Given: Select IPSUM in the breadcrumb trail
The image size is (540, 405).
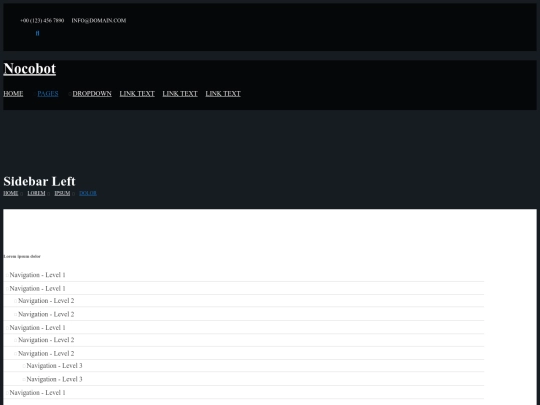Looking at the screenshot, I should pyautogui.click(x=62, y=193).
